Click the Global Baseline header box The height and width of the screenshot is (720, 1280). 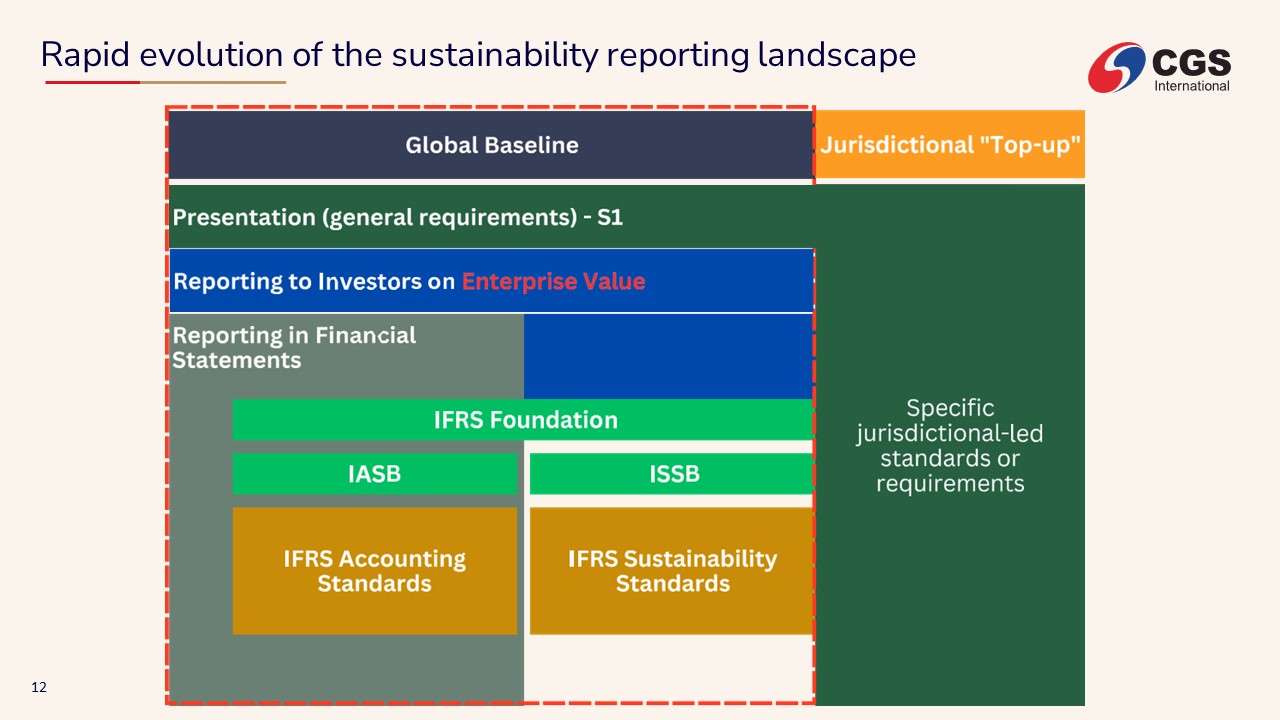click(491, 145)
